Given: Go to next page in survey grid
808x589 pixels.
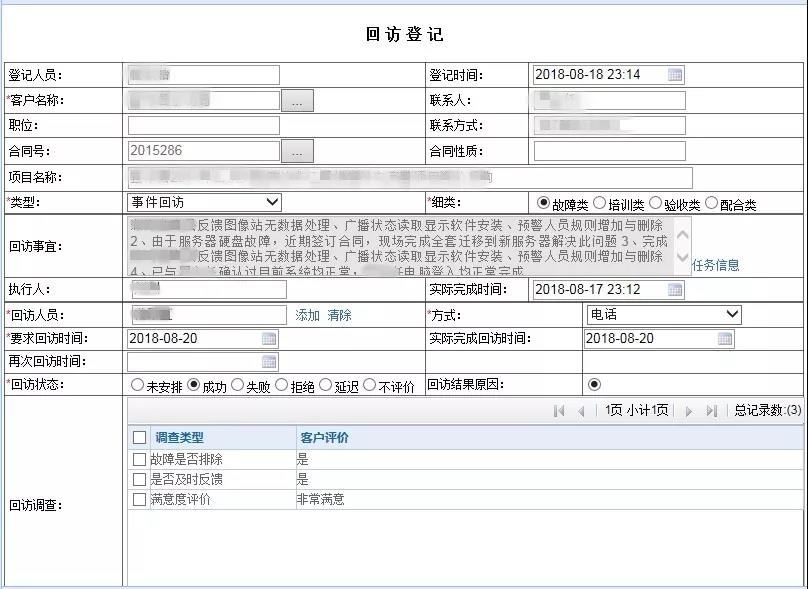Looking at the screenshot, I should 688,411.
